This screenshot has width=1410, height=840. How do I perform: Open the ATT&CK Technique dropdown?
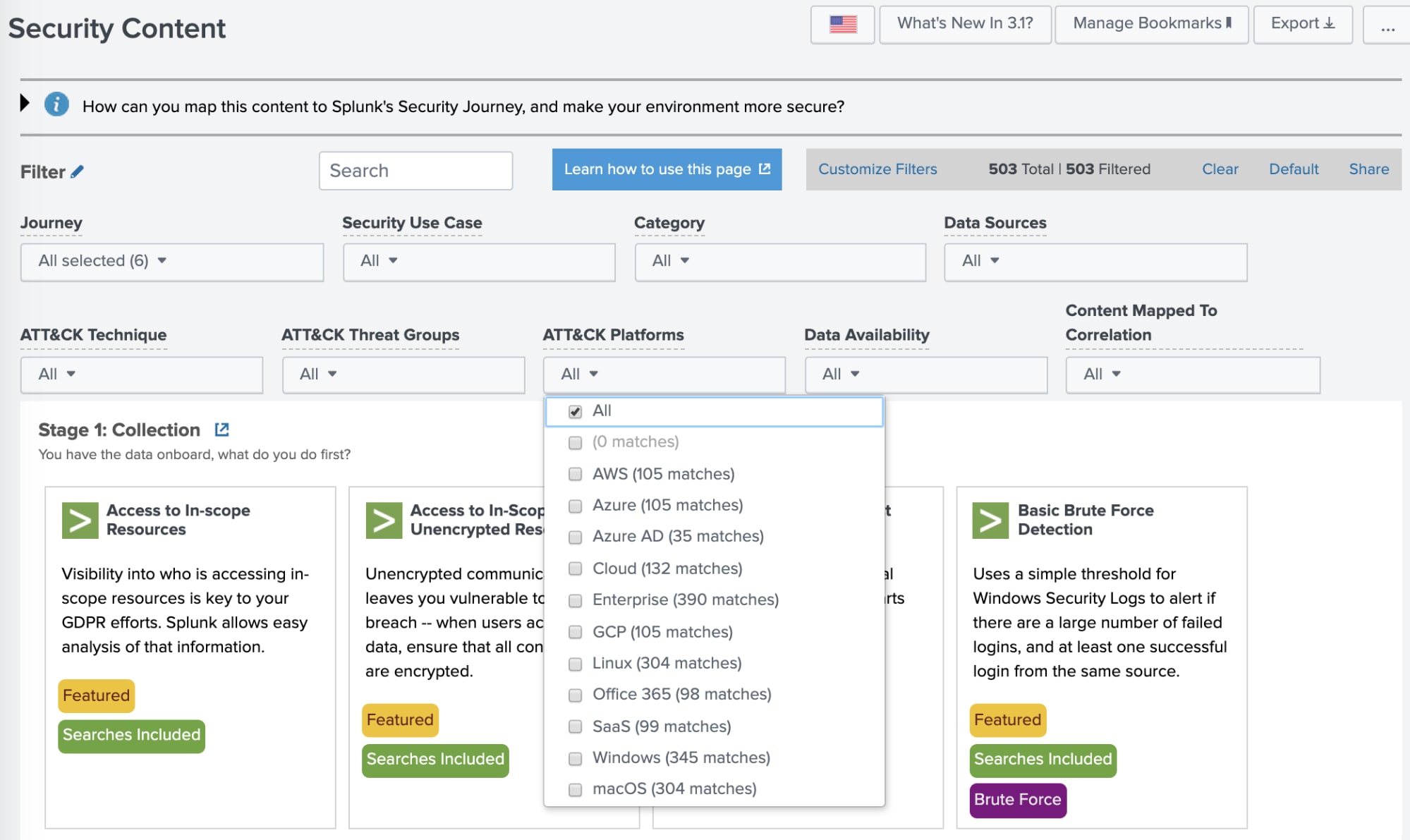142,375
